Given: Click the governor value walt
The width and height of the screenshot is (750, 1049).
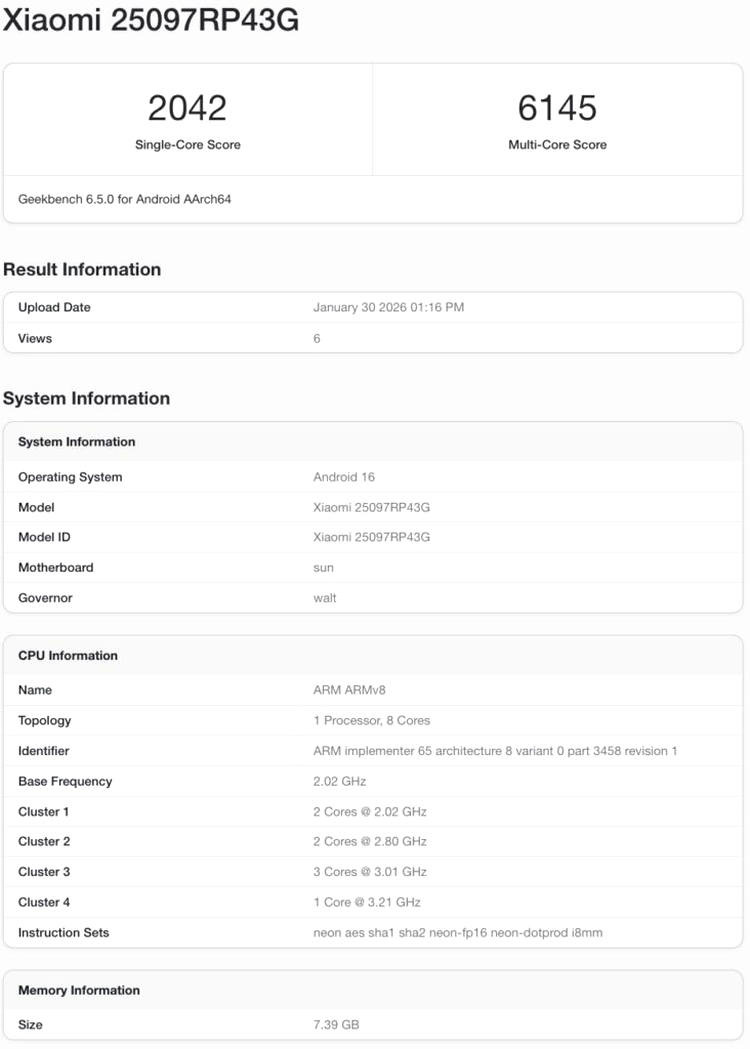Looking at the screenshot, I should click(x=324, y=598).
